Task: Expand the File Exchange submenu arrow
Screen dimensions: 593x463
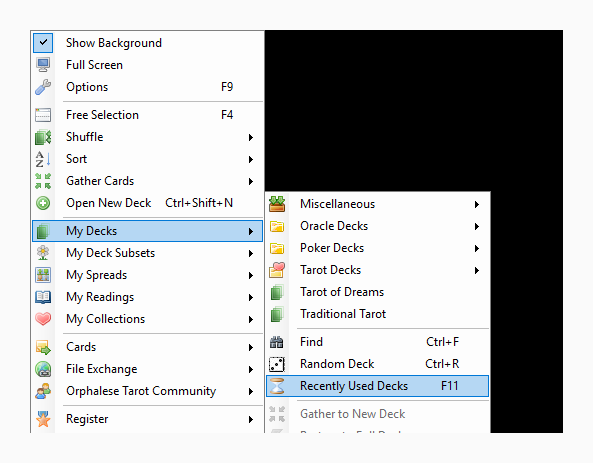Action: pyautogui.click(x=251, y=369)
